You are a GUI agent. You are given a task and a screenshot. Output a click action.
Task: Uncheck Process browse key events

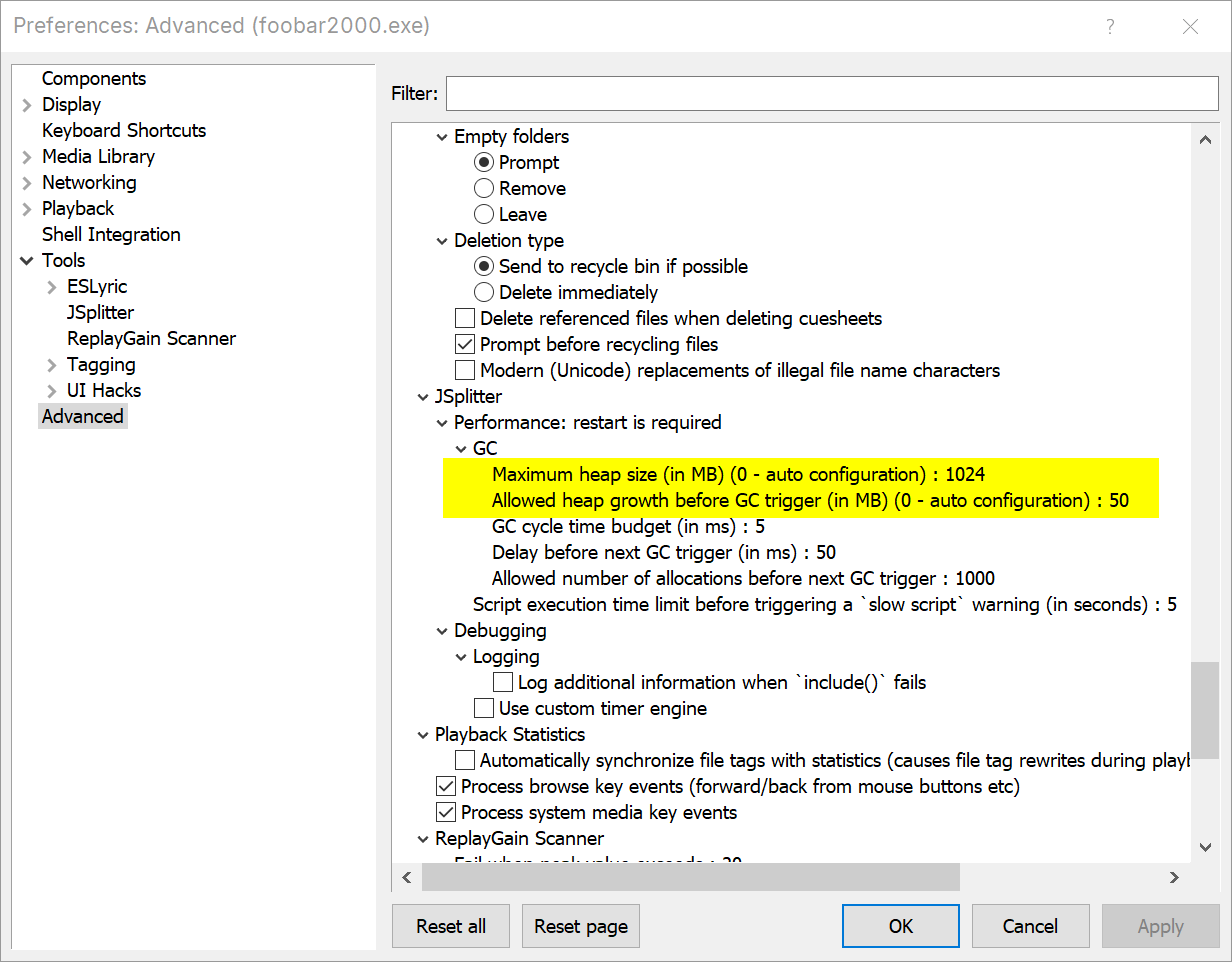(x=446, y=786)
